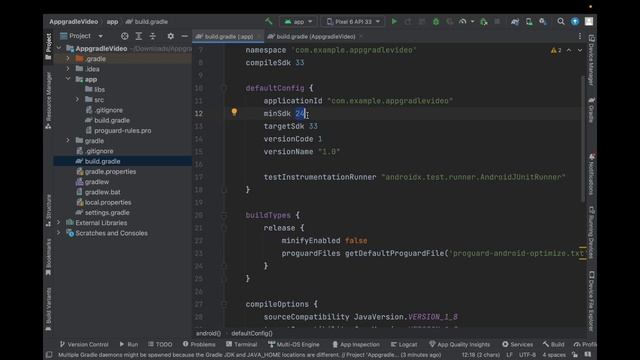This screenshot has width=640, height=360.
Task: Expand the .idea folder
Action: tap(68, 69)
